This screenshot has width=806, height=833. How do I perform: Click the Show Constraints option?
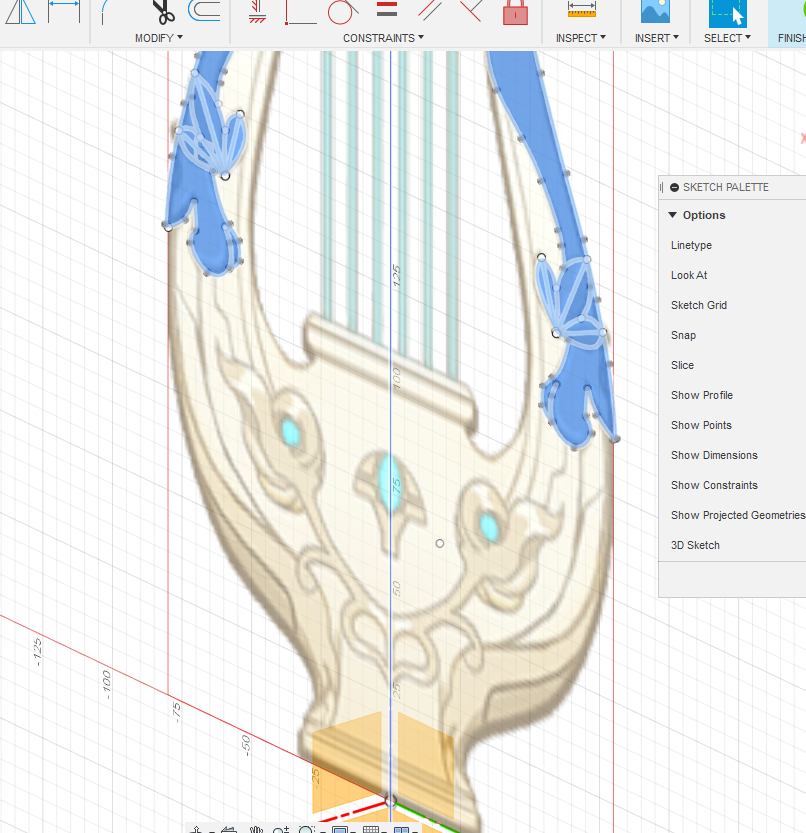[x=714, y=486]
